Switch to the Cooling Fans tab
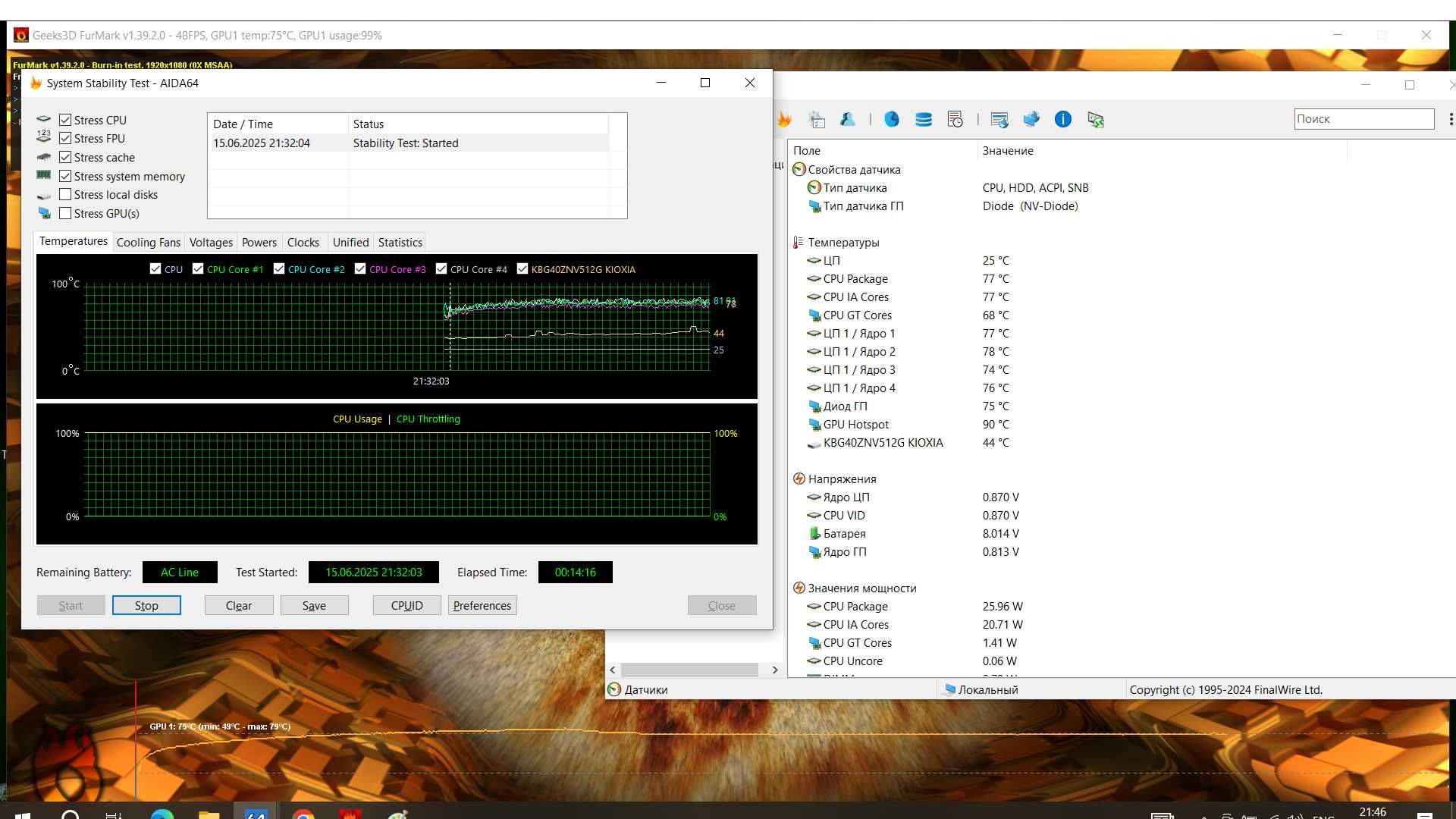 [x=149, y=242]
